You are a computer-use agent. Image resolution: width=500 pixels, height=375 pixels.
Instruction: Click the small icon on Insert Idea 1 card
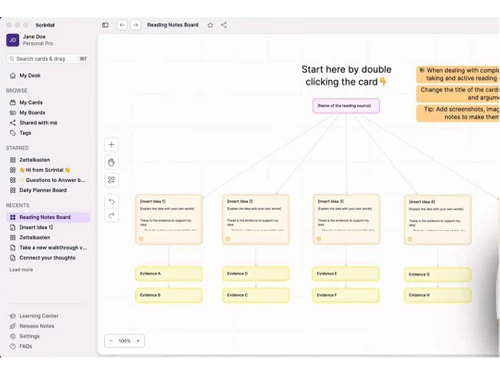click(141, 239)
